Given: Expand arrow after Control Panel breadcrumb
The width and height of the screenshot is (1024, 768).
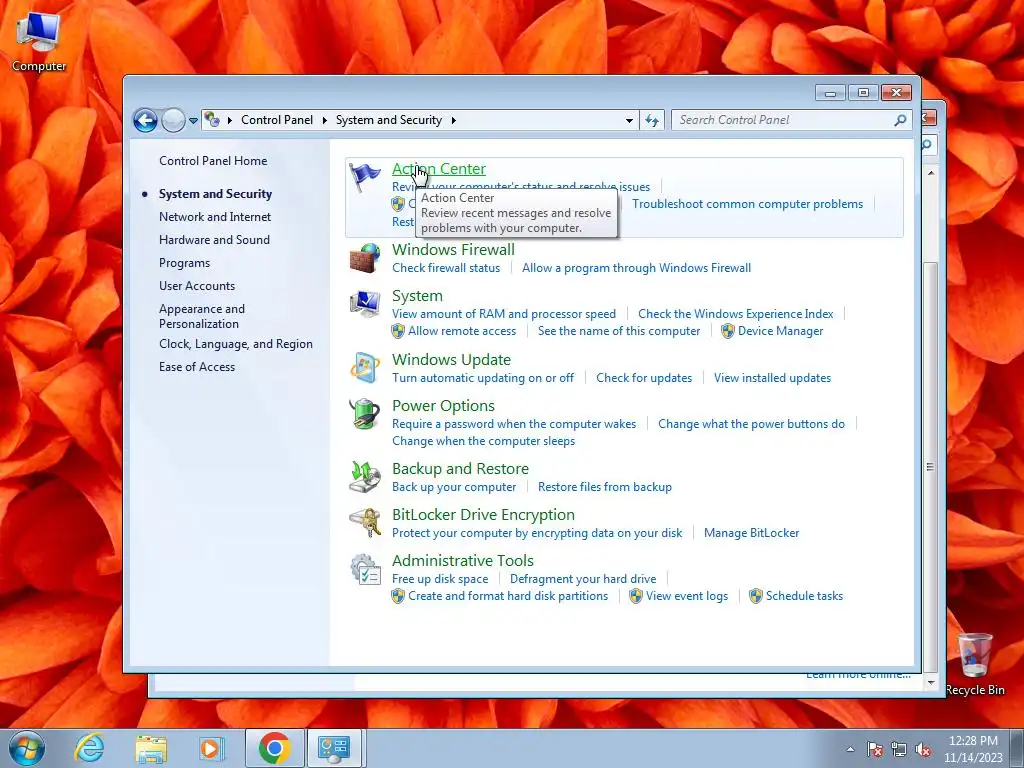Looking at the screenshot, I should [x=325, y=120].
